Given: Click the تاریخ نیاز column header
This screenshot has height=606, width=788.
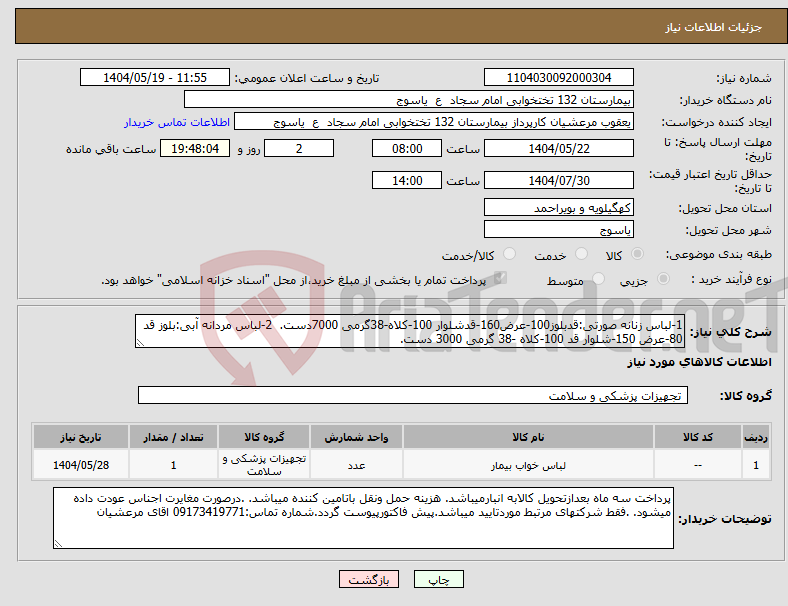Looking at the screenshot, I should [81, 437].
